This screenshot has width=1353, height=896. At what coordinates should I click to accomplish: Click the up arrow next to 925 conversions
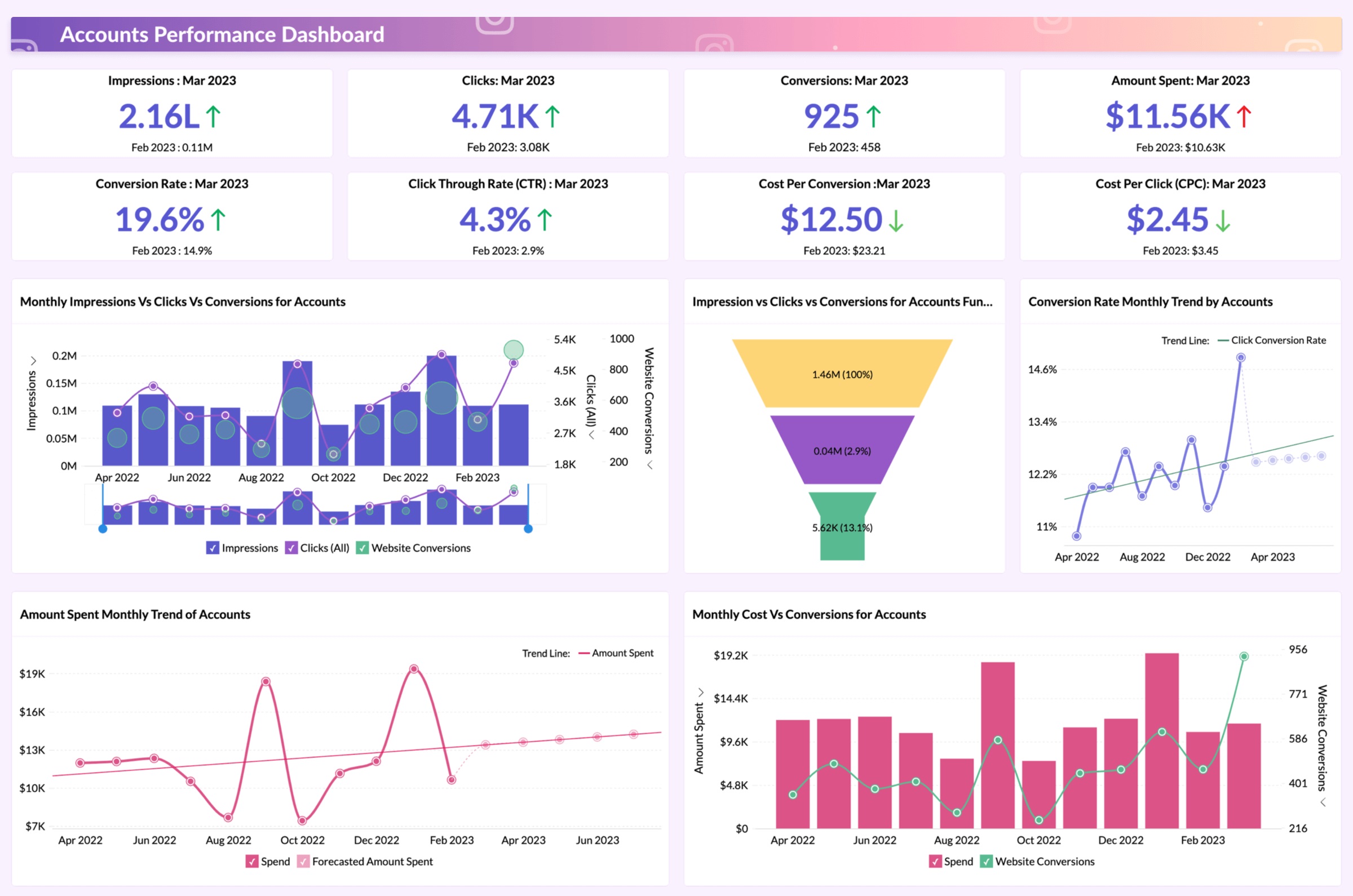tap(873, 117)
